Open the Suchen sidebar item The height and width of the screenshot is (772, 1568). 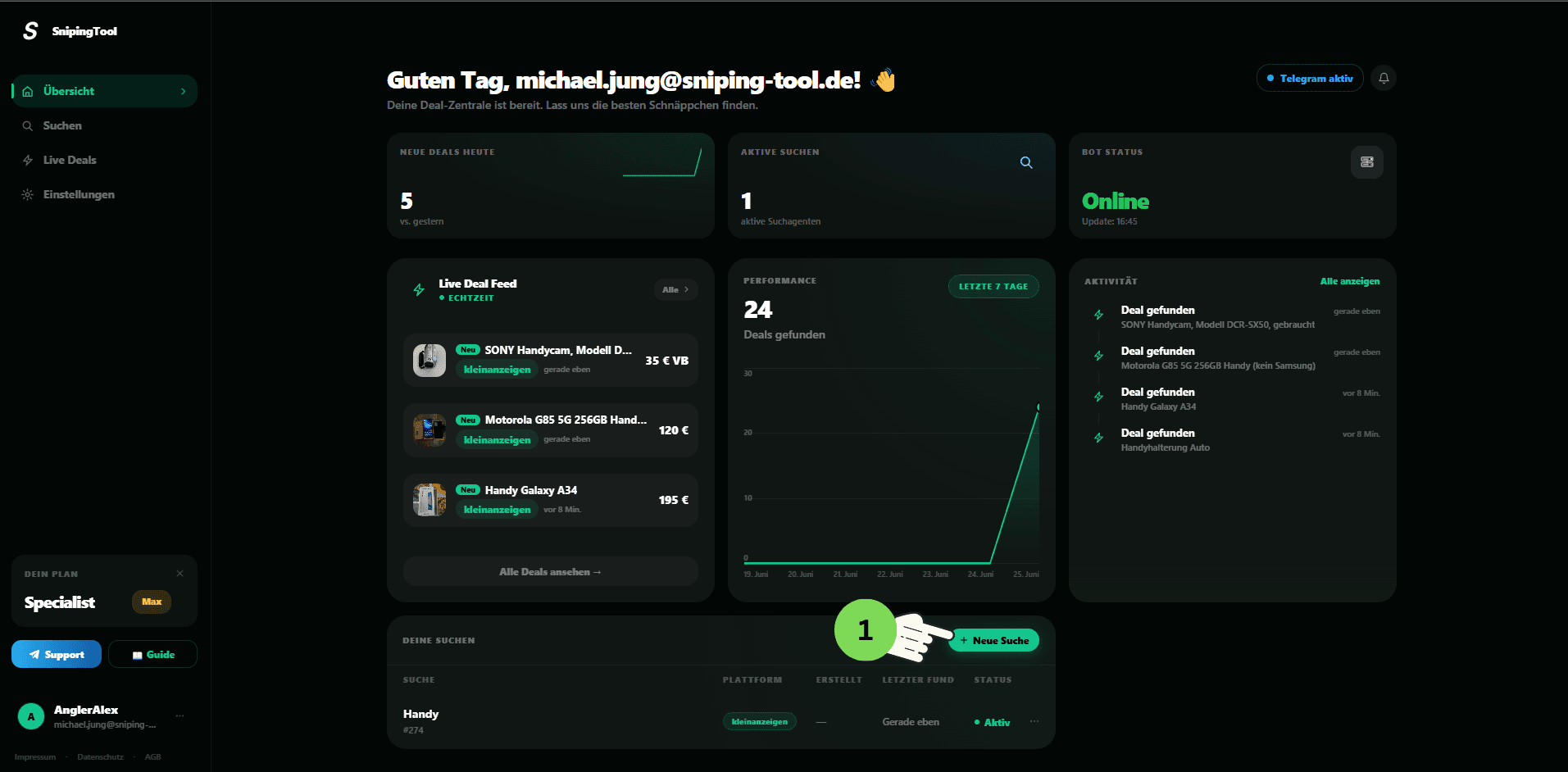[x=104, y=125]
